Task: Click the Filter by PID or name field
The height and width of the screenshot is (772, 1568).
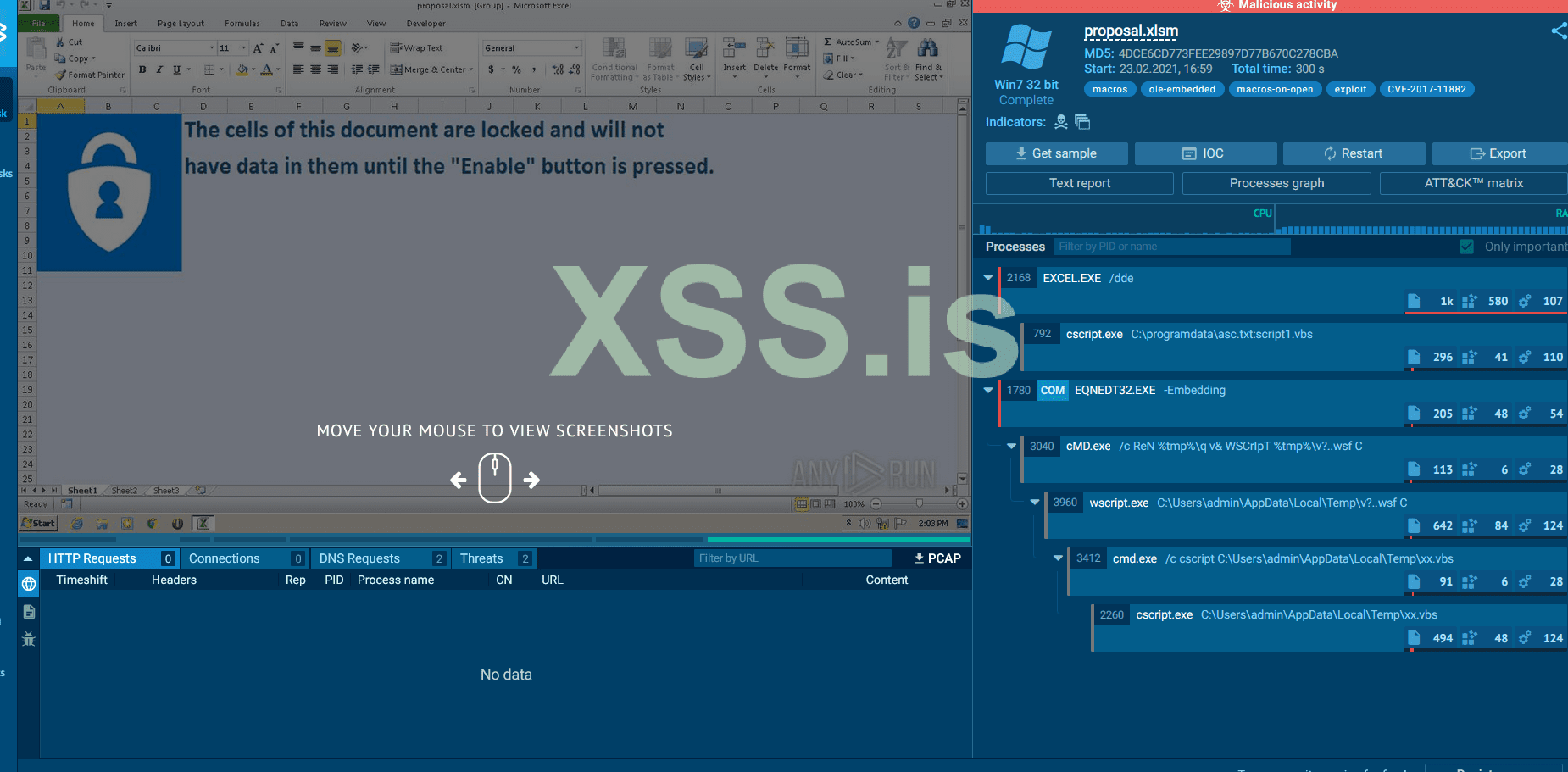Action: pyautogui.click(x=1171, y=247)
